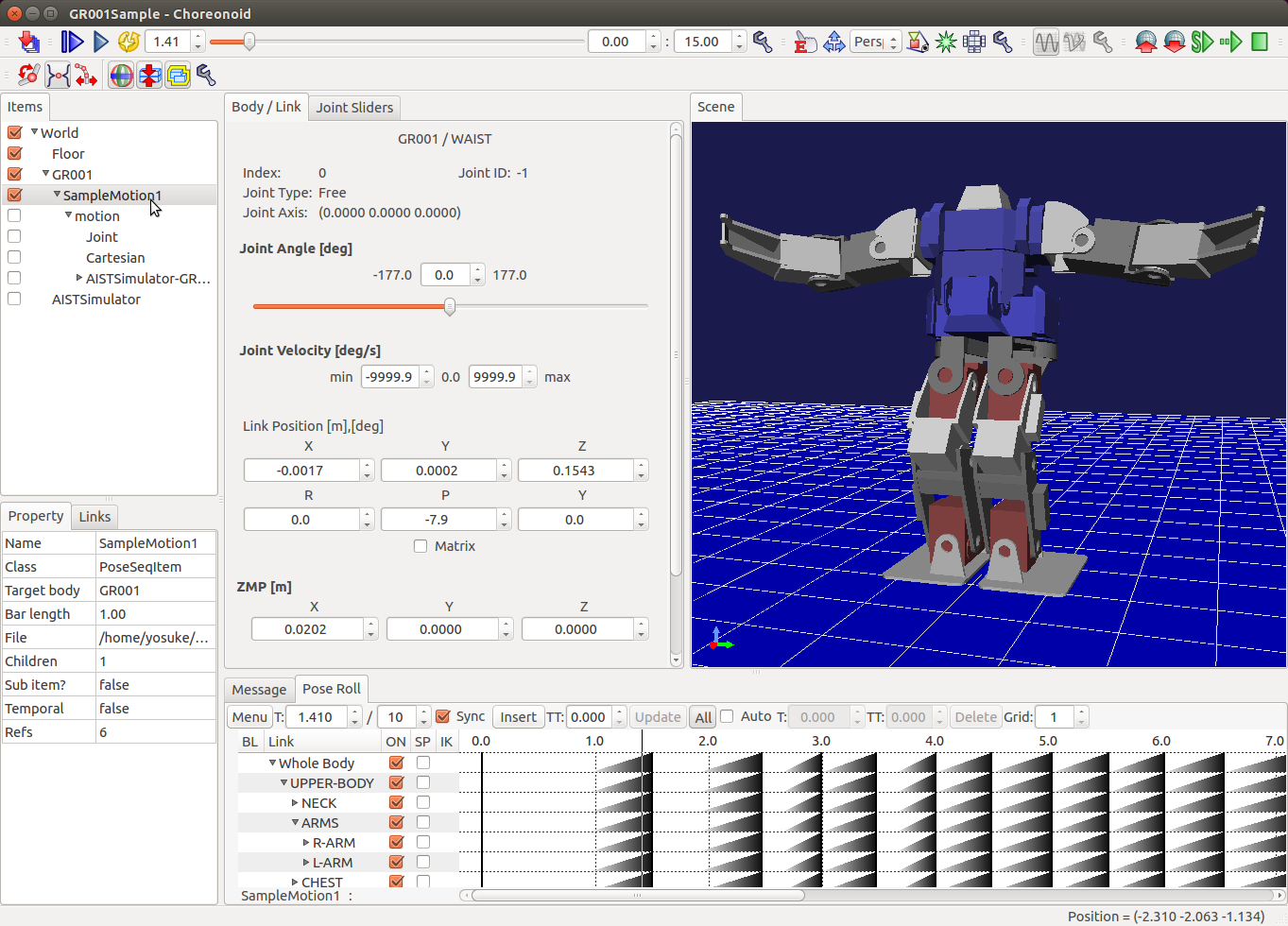Uncheck the Floor item checkbox

click(14, 153)
